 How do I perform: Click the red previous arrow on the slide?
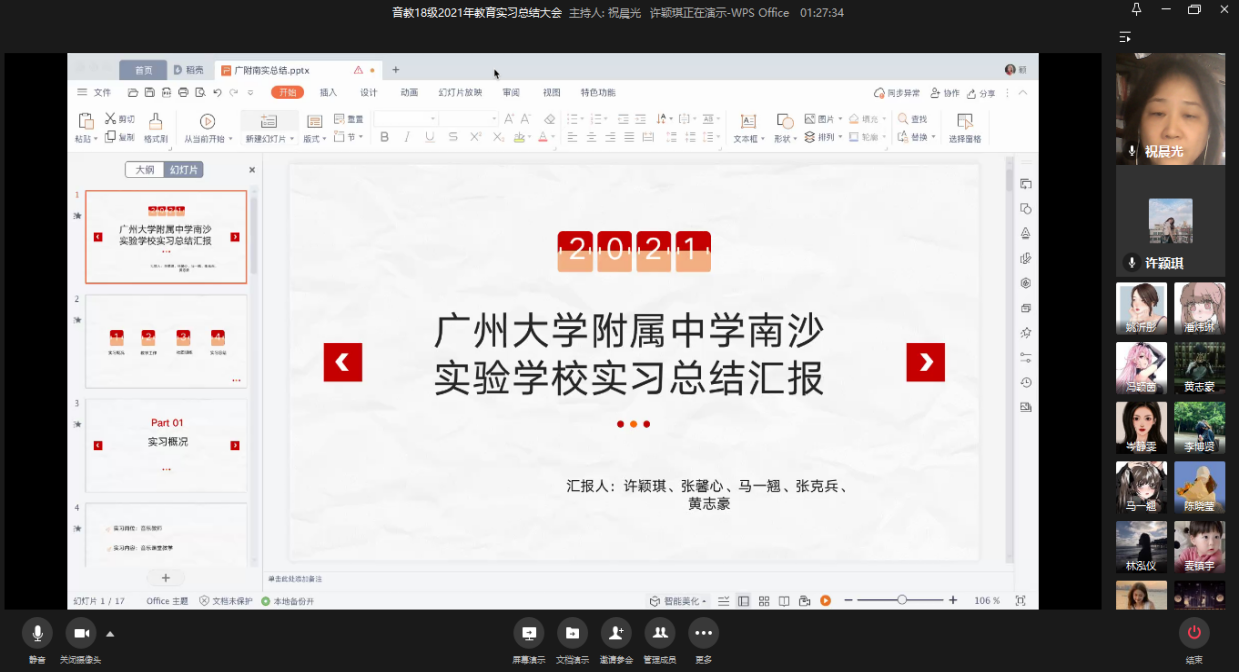coord(343,362)
